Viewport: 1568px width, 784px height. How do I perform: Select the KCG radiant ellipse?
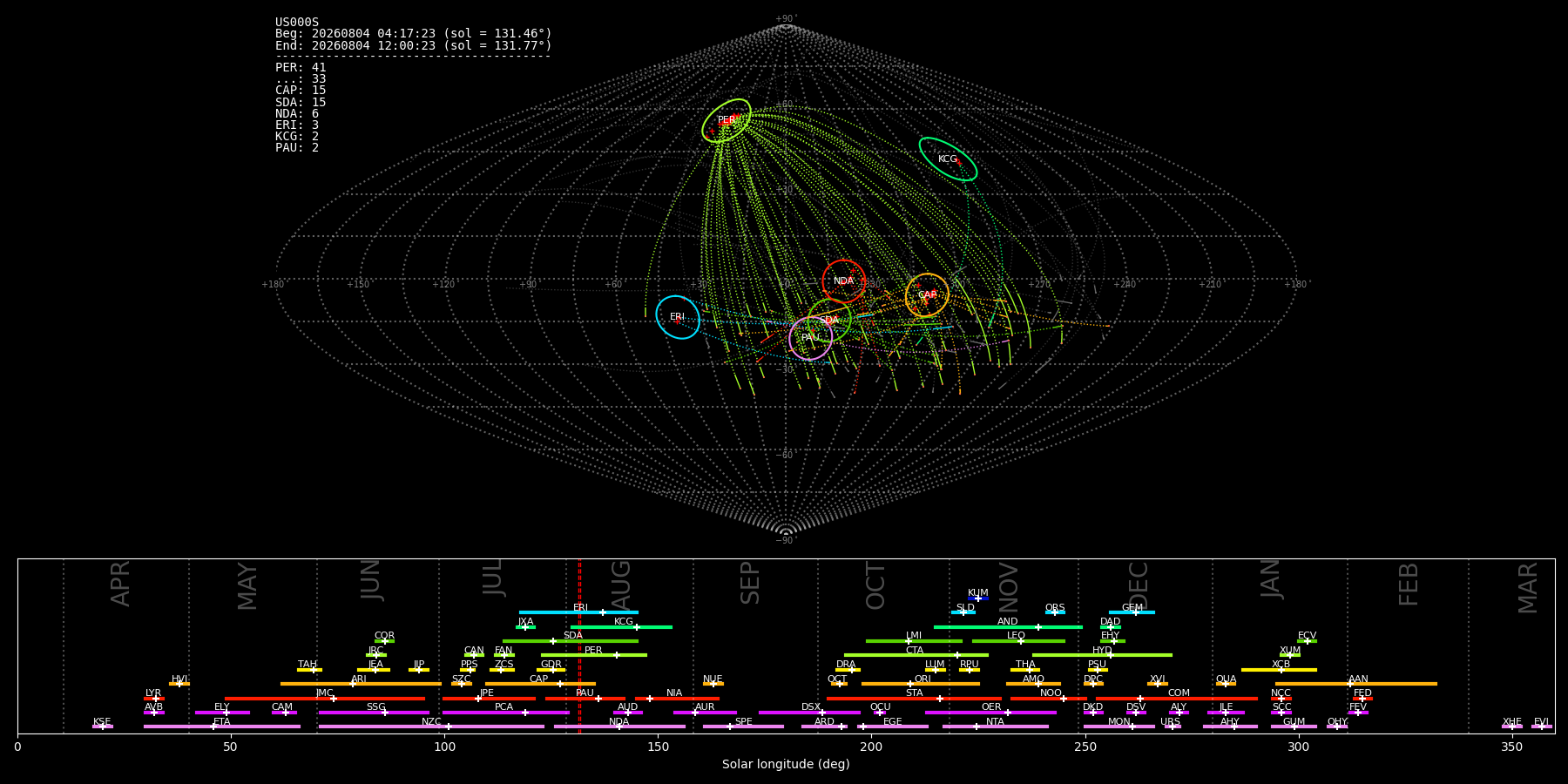click(948, 159)
